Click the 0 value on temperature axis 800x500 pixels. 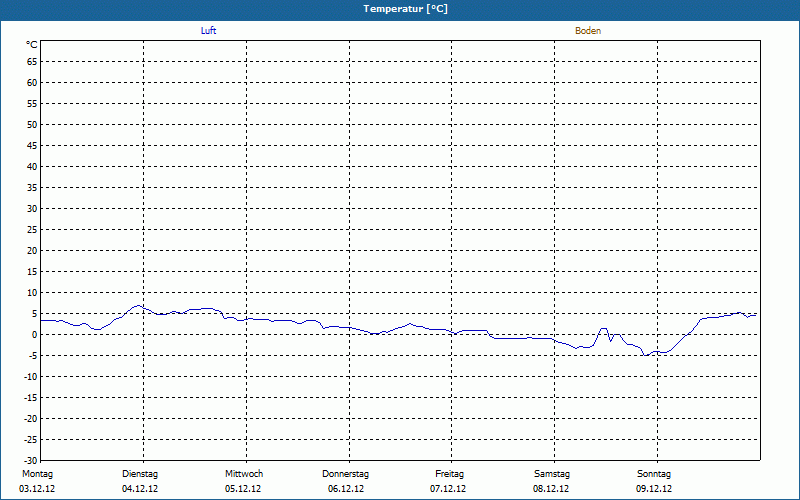coord(35,335)
